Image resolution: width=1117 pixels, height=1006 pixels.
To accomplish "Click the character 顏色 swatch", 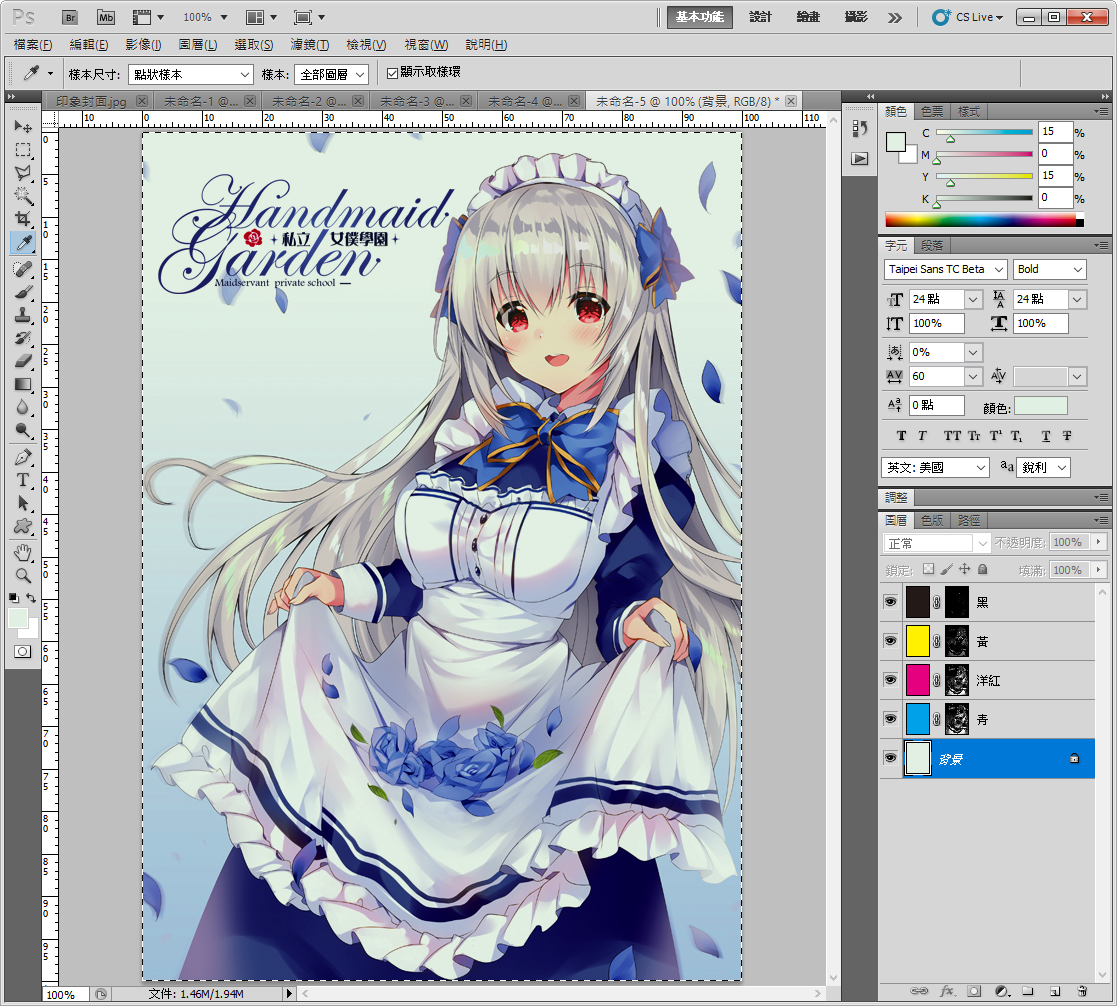I will coord(1041,406).
